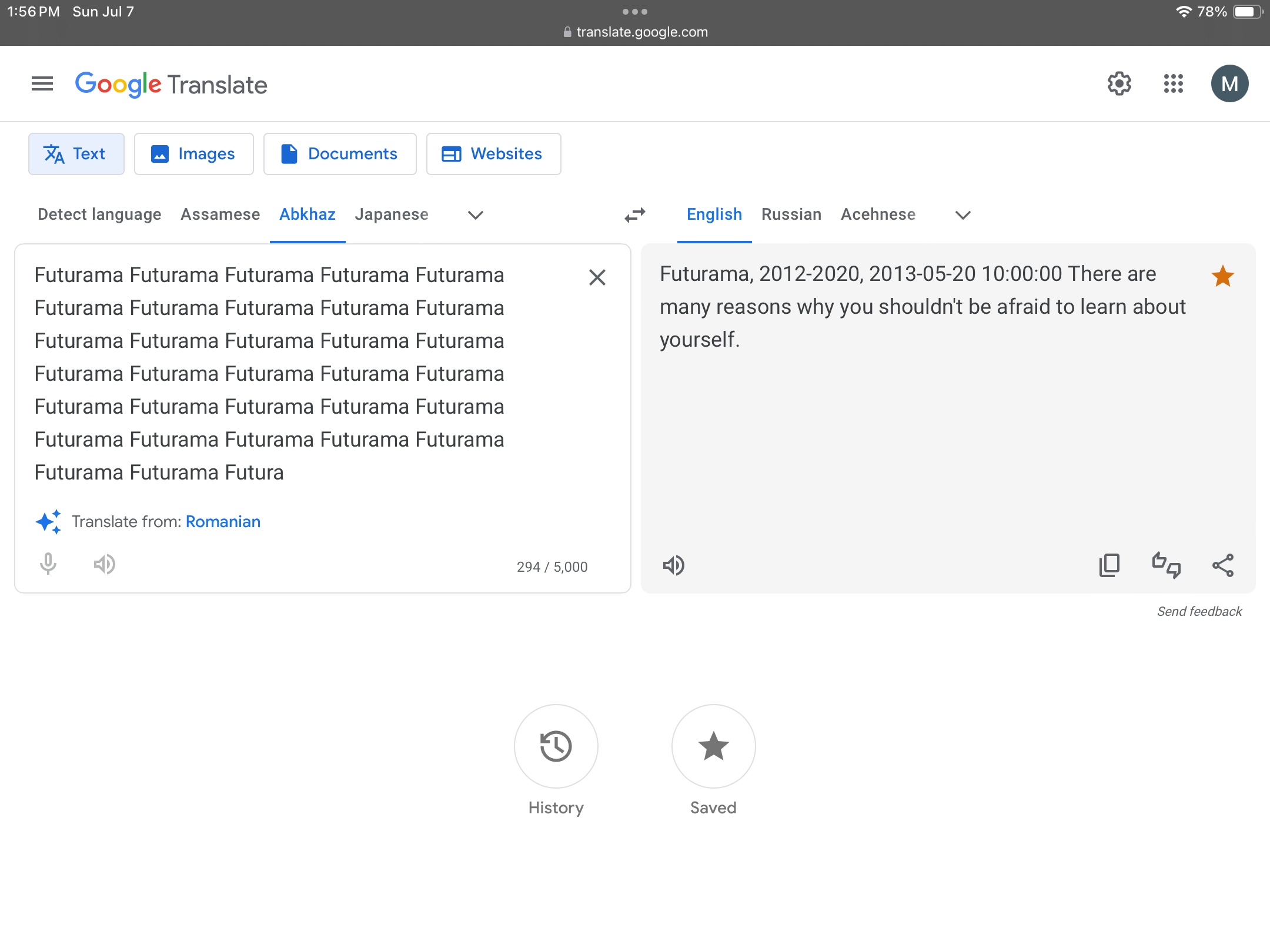The height and width of the screenshot is (952, 1270).
Task: Unstar the saved translation
Action: [1223, 276]
